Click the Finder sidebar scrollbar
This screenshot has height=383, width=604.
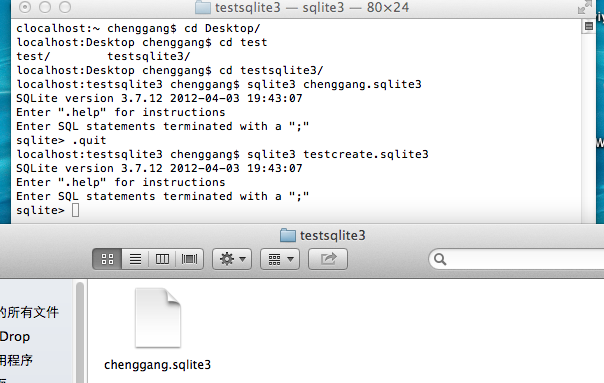(80, 331)
